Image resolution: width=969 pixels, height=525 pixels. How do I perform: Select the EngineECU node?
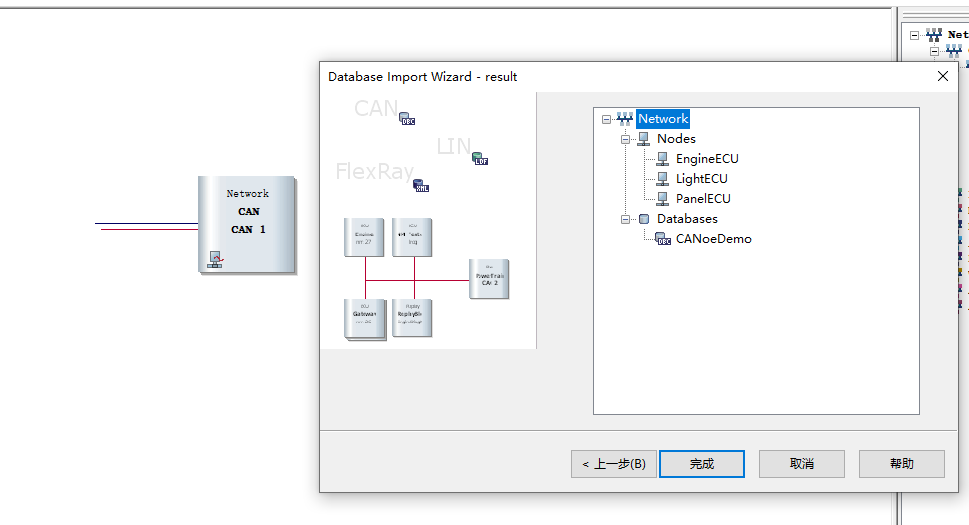[x=707, y=159]
